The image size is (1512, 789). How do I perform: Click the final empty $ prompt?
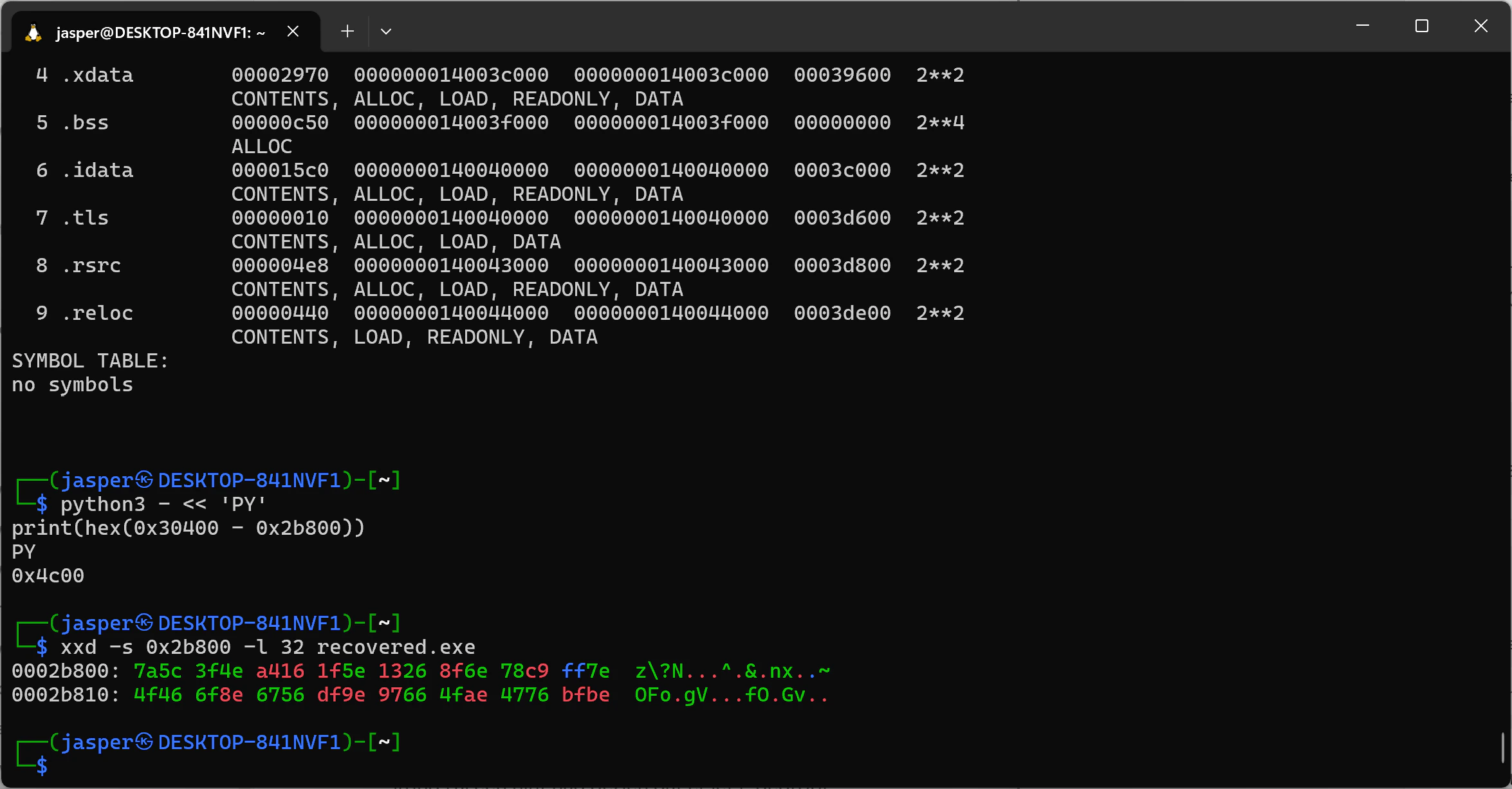click(x=42, y=766)
